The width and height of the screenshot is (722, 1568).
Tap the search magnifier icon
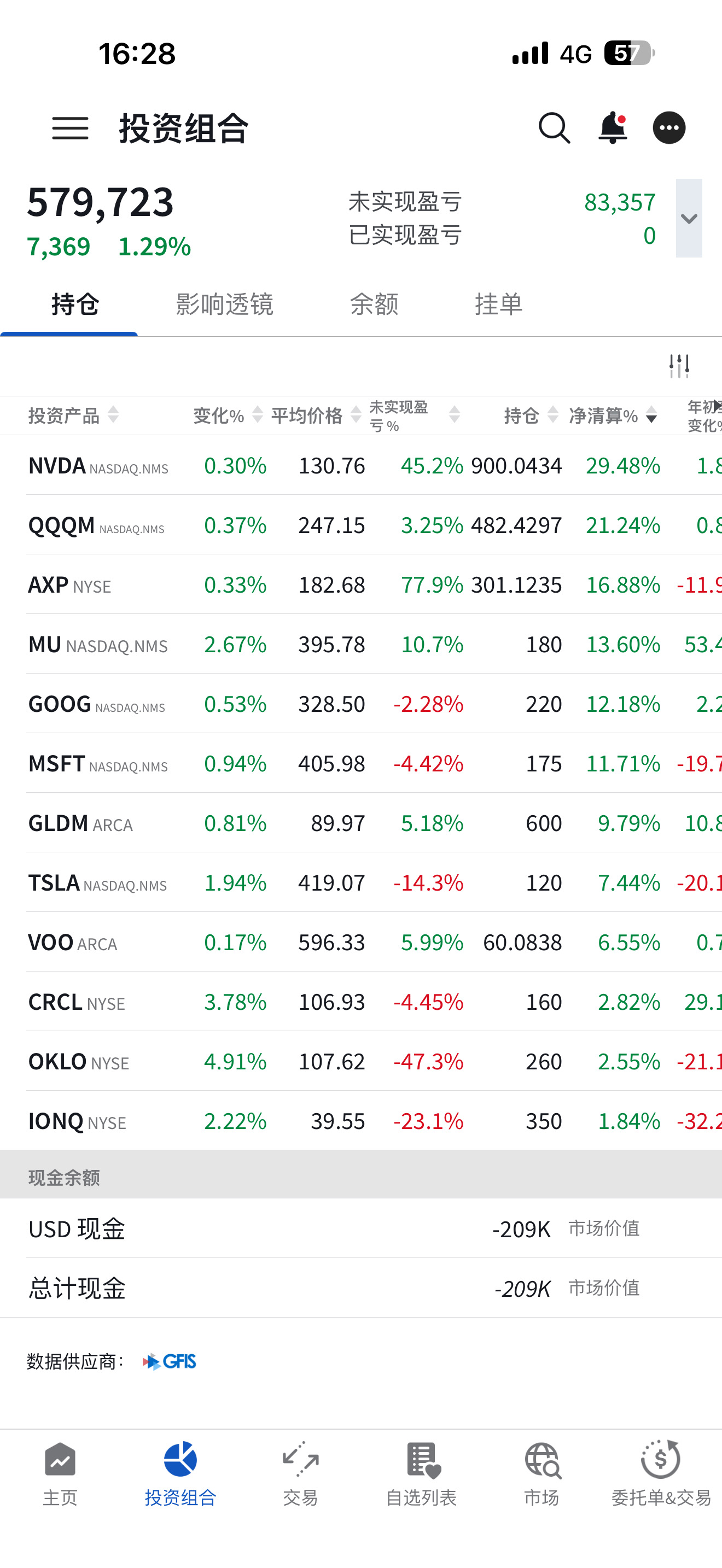pyautogui.click(x=554, y=128)
